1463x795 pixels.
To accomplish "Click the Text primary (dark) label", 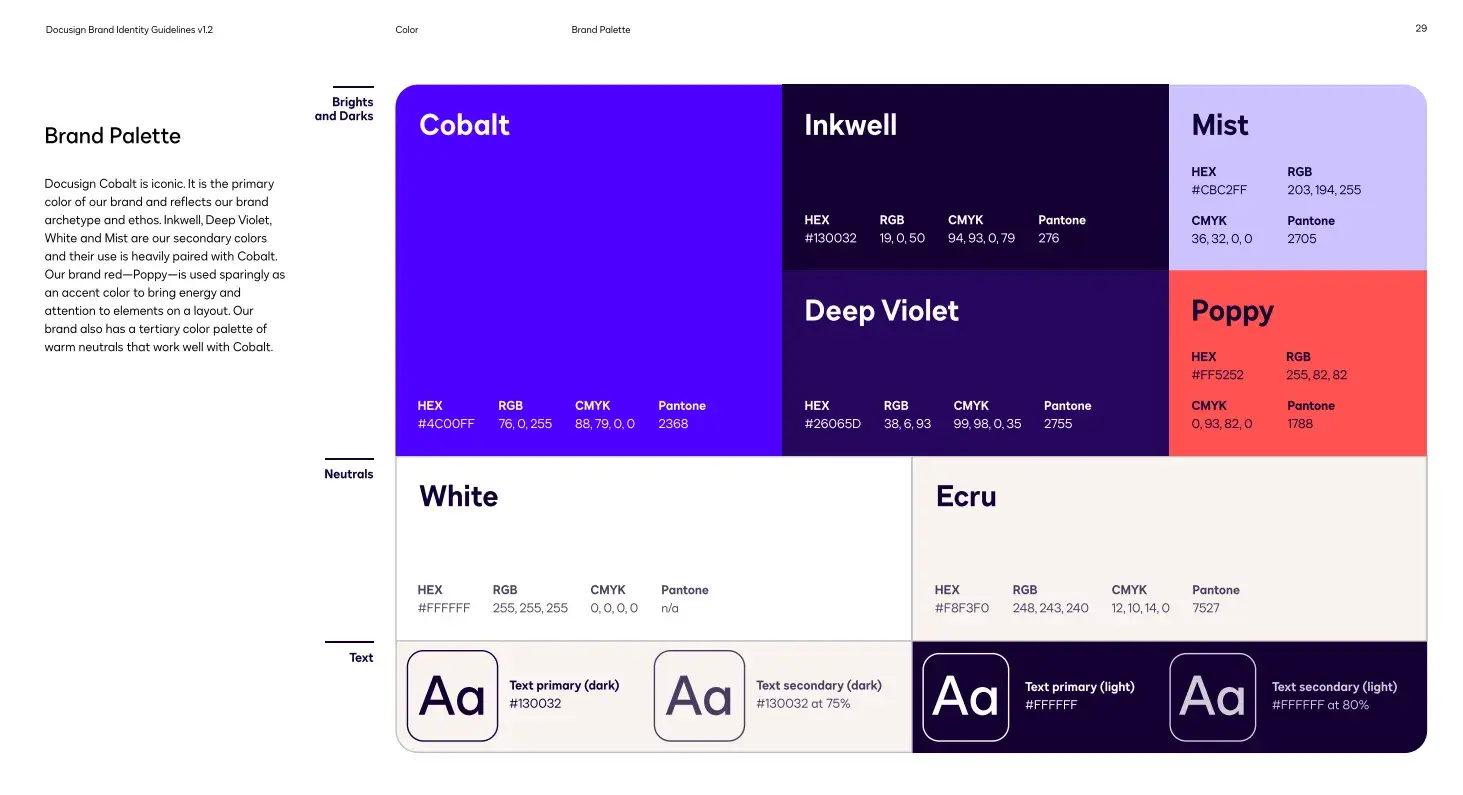I will click(x=564, y=685).
